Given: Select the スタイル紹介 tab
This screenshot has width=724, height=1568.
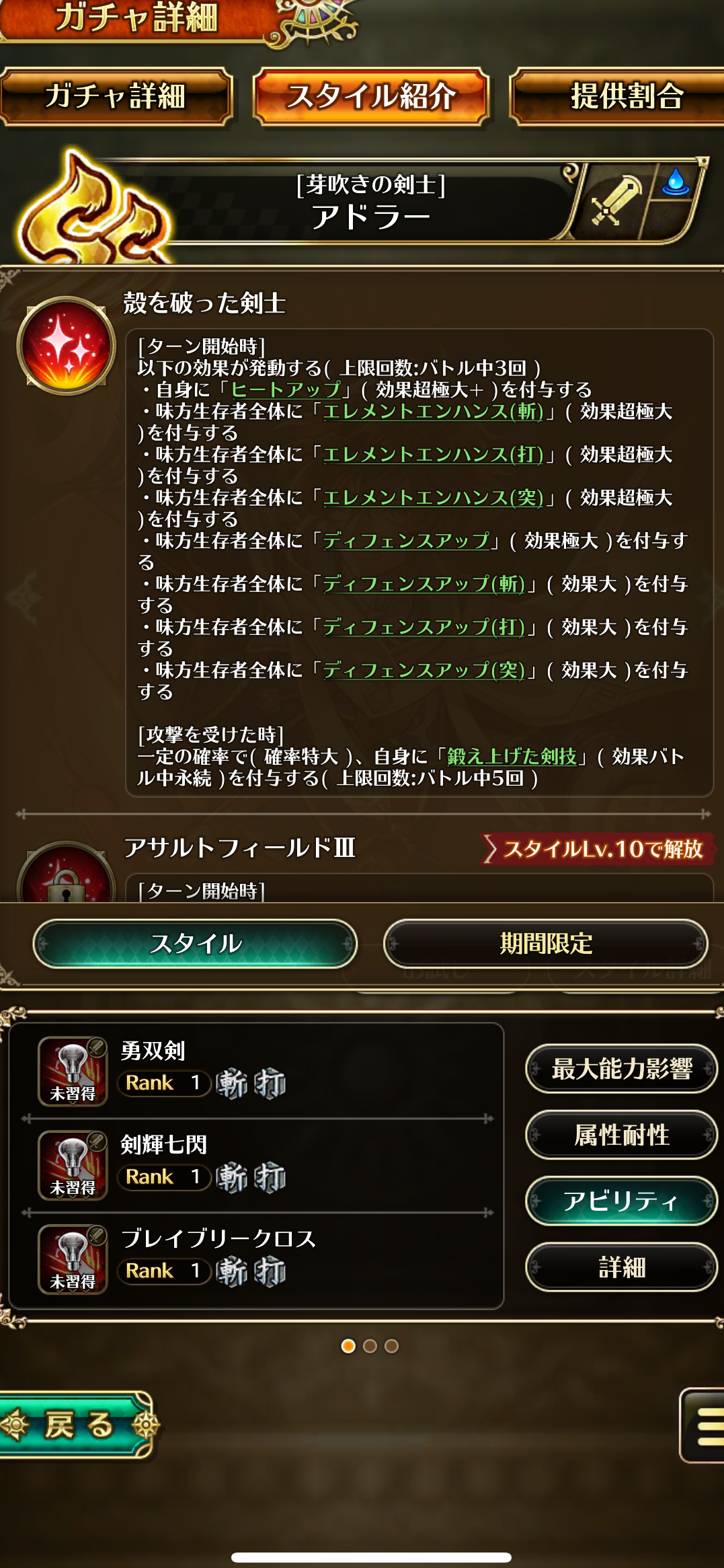Looking at the screenshot, I should 371,96.
